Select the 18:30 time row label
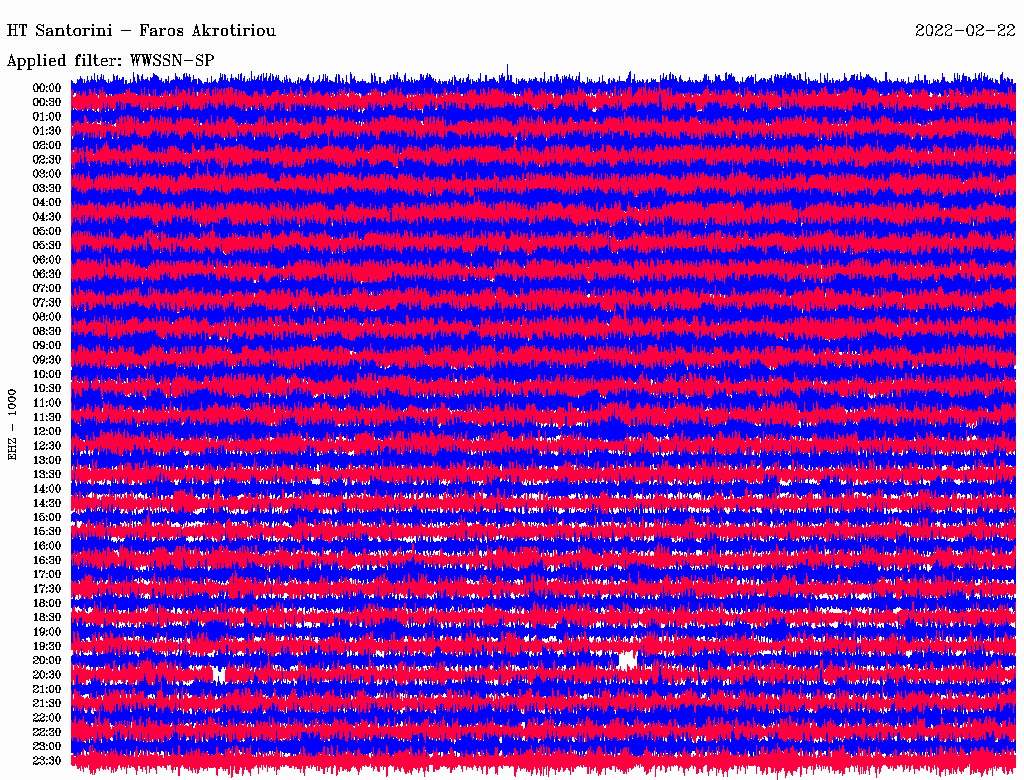The image size is (1024, 780). click(47, 617)
